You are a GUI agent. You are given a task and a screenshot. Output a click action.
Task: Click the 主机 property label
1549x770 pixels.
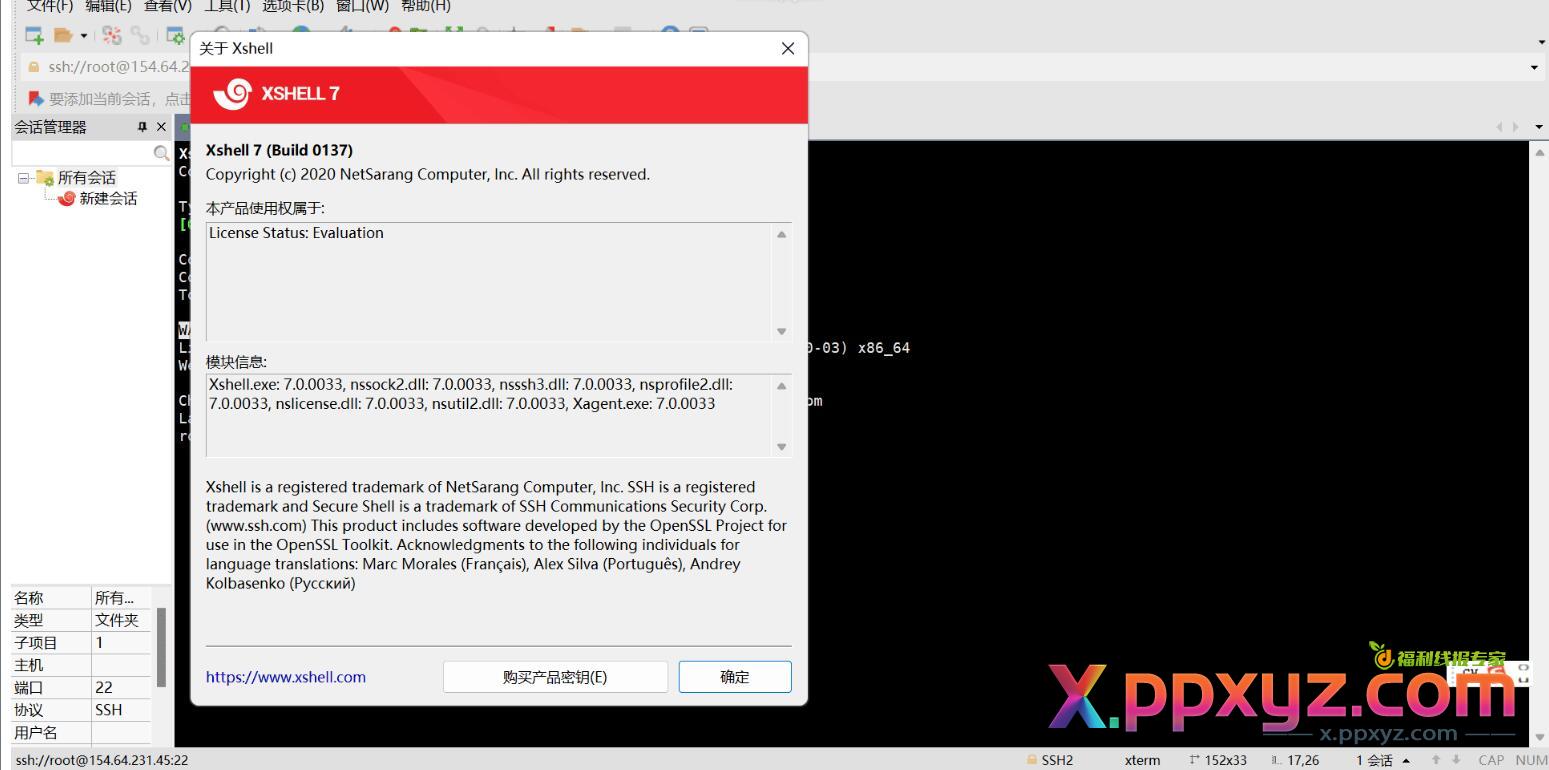click(x=29, y=665)
